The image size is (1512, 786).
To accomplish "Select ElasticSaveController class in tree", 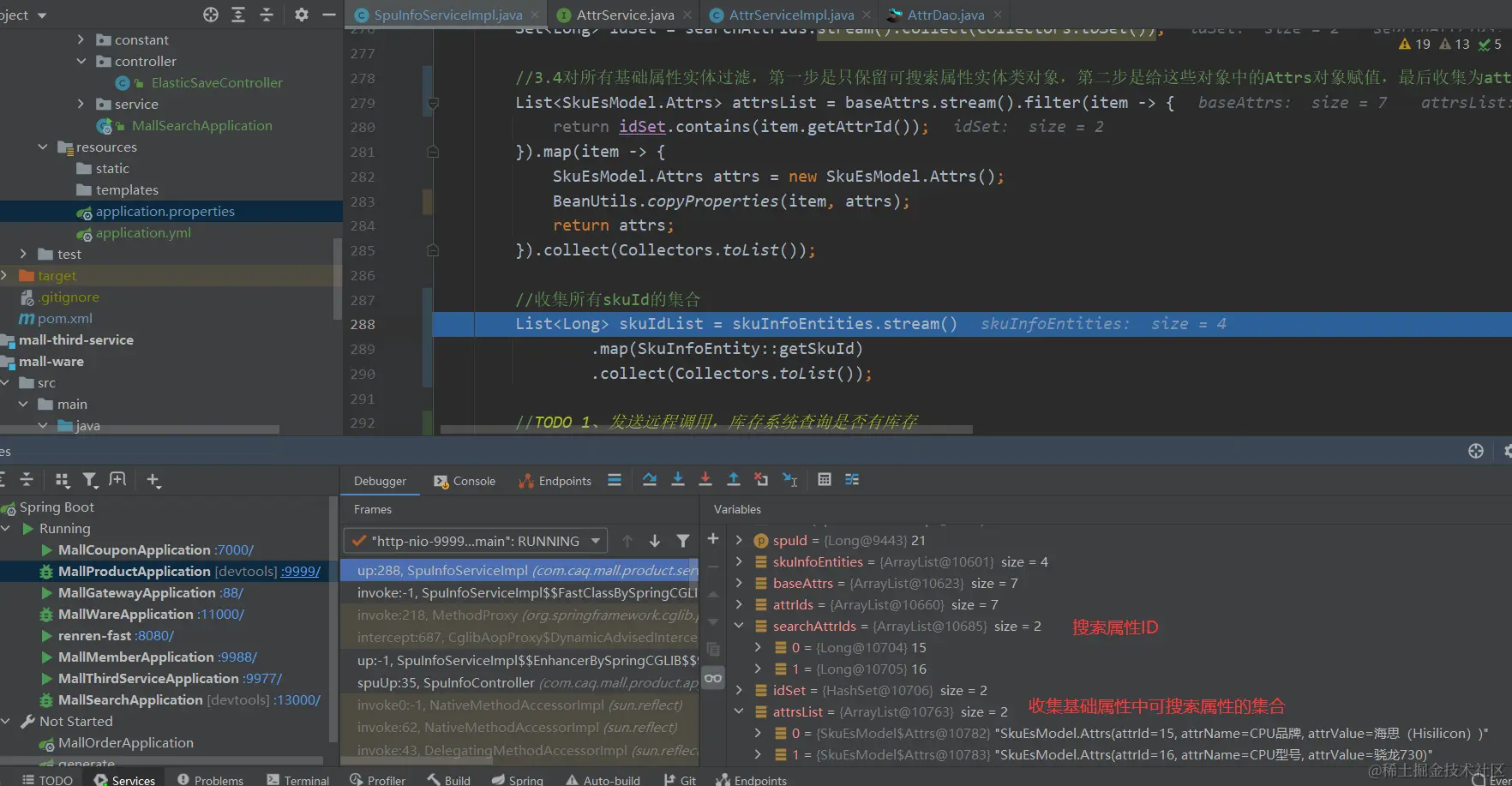I will [217, 82].
